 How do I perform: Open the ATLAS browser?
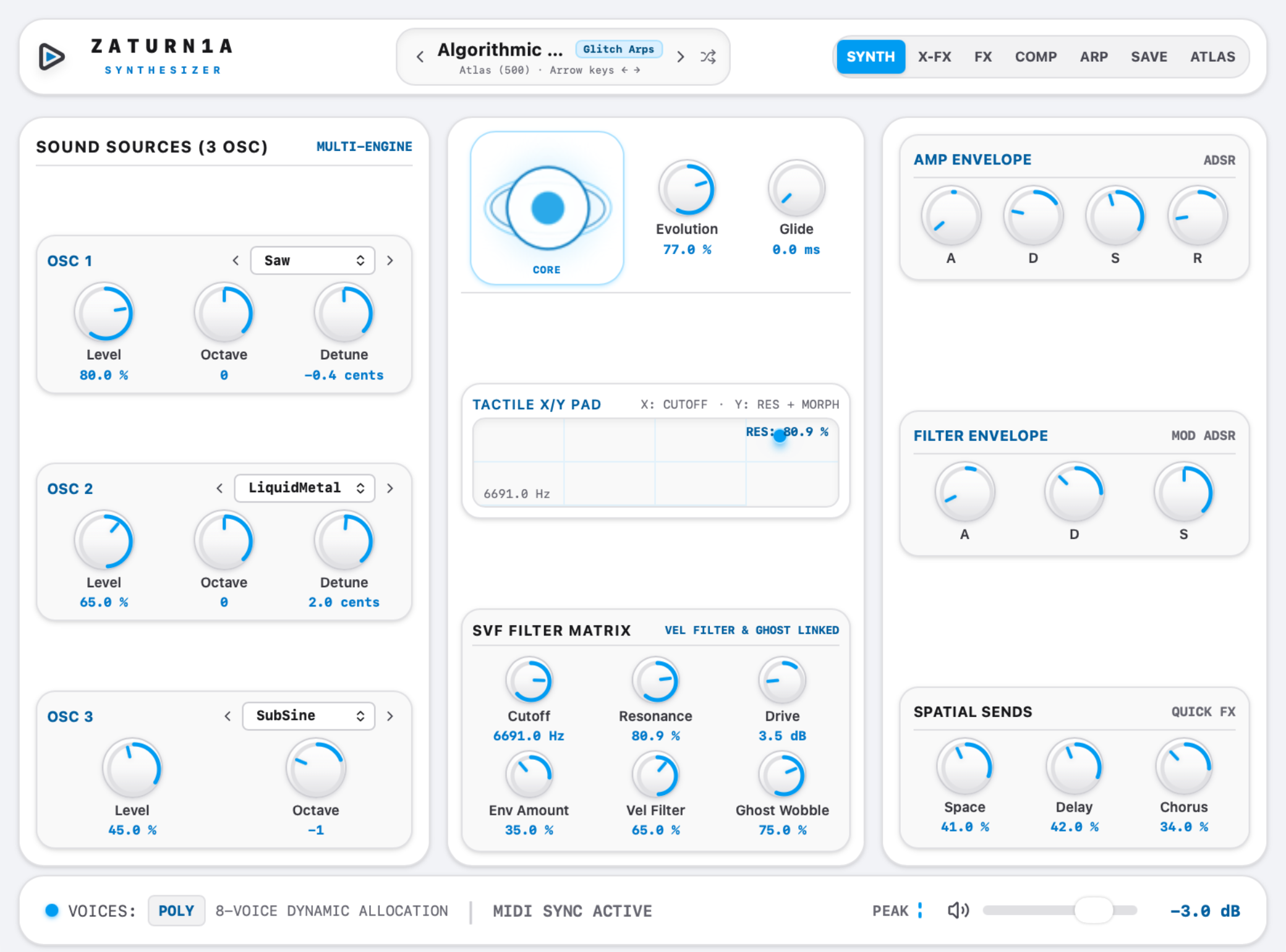coord(1212,57)
